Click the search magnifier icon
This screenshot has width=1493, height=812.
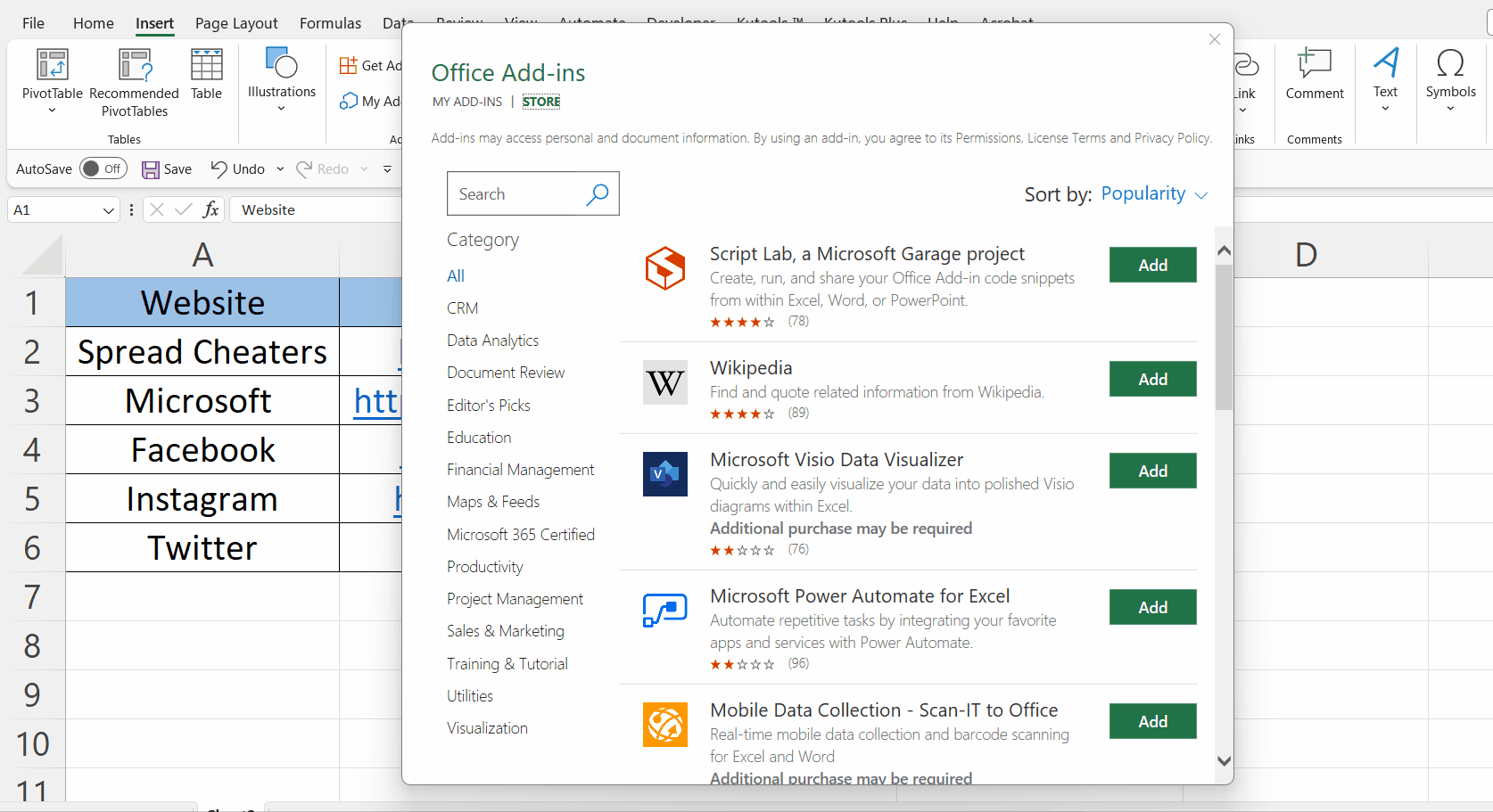click(597, 193)
